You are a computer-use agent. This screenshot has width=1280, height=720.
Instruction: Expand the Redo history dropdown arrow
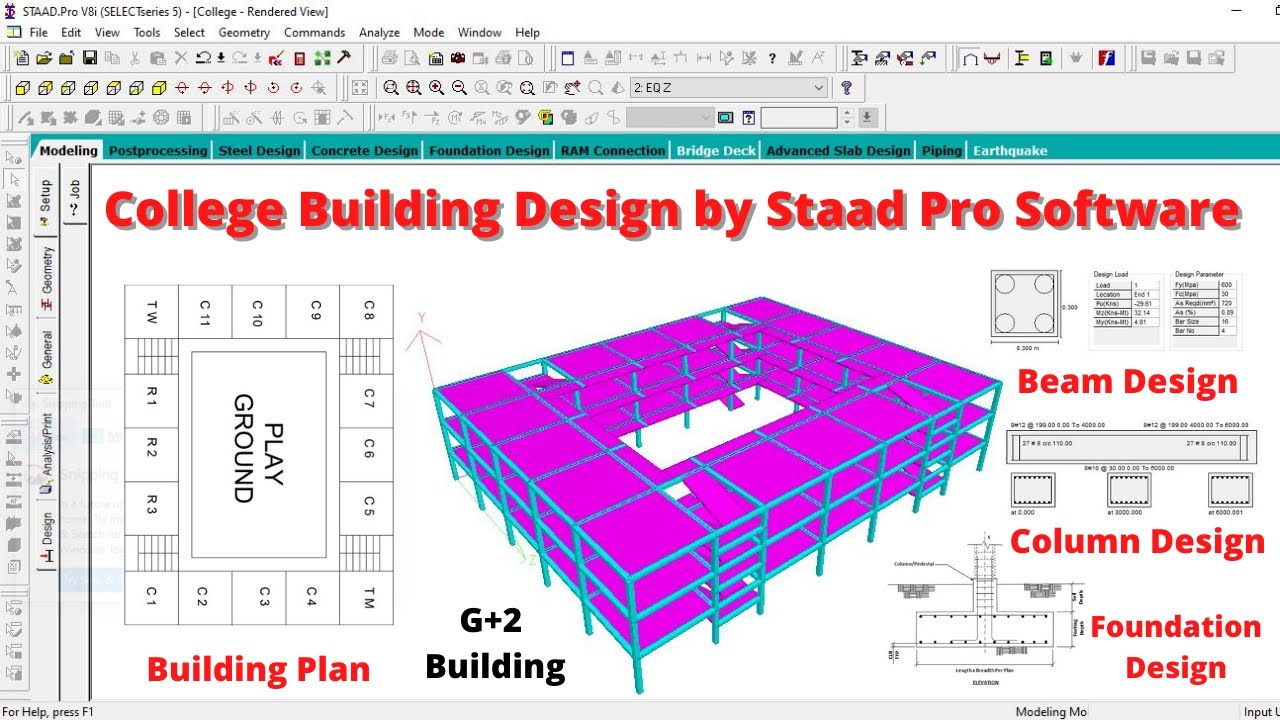click(257, 58)
